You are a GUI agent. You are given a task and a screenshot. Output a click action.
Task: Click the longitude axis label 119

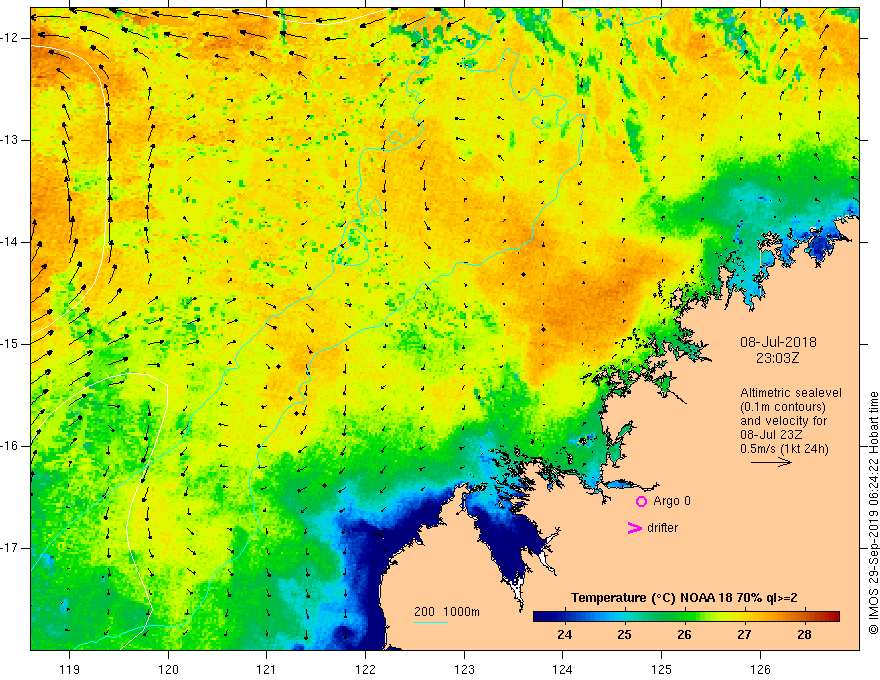point(70,669)
